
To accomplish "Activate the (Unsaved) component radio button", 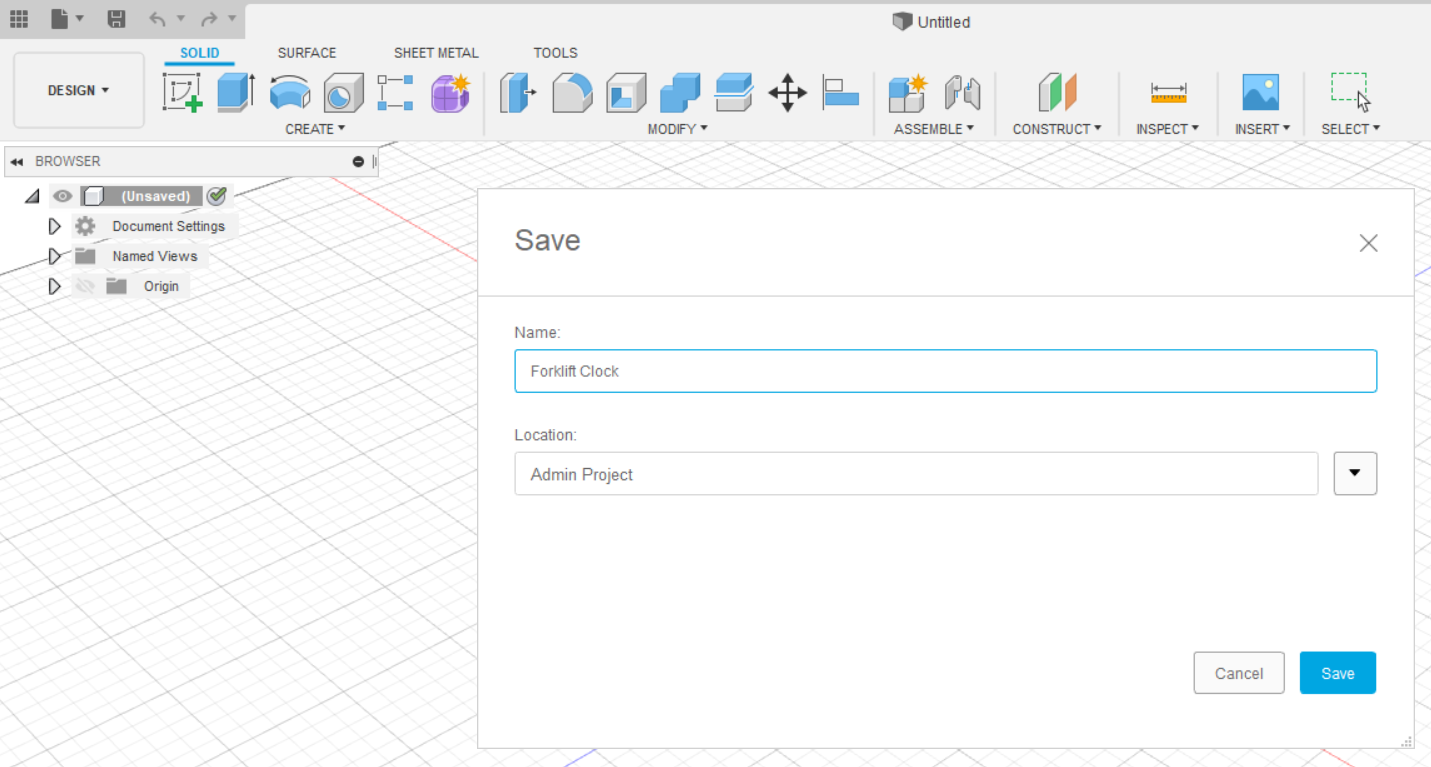I will tap(217, 196).
